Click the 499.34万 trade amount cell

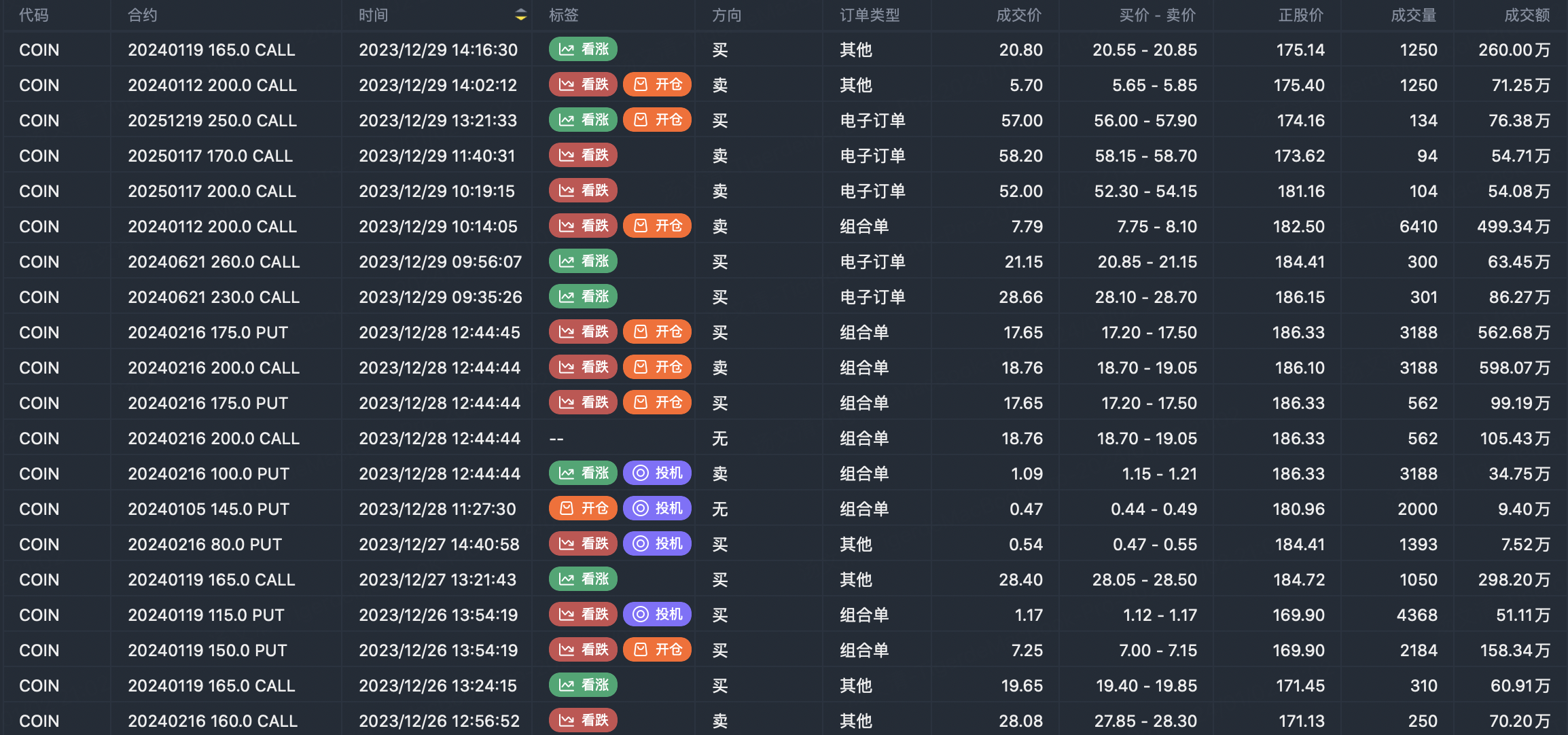pos(1513,226)
